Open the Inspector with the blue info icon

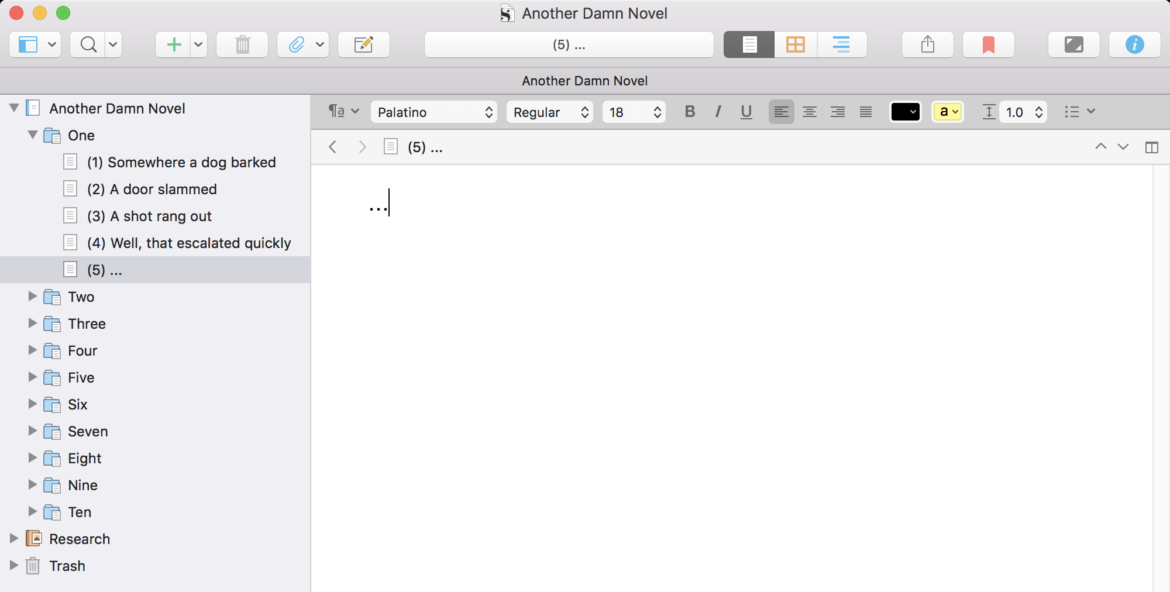pyautogui.click(x=1134, y=45)
